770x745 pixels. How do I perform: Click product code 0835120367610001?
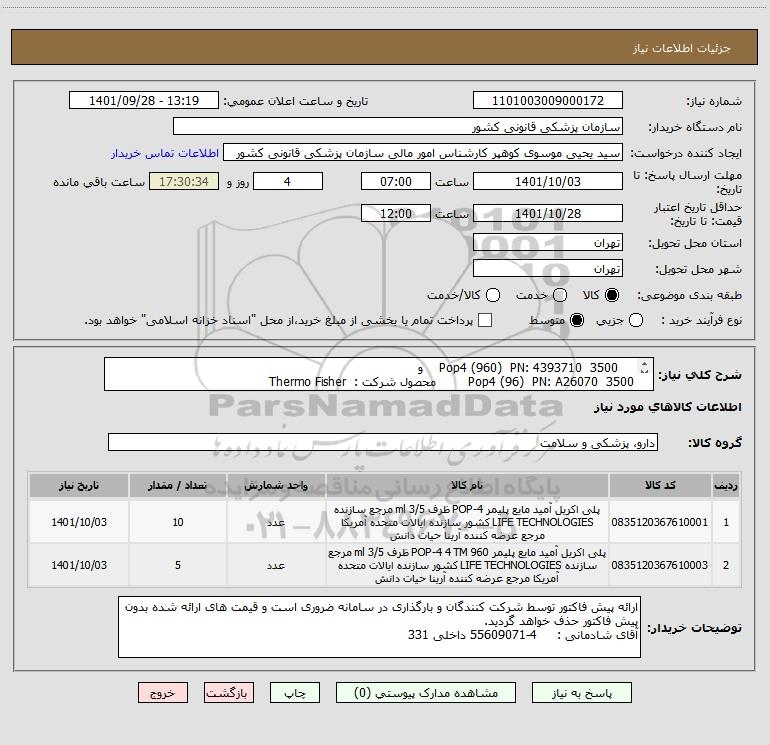click(660, 522)
